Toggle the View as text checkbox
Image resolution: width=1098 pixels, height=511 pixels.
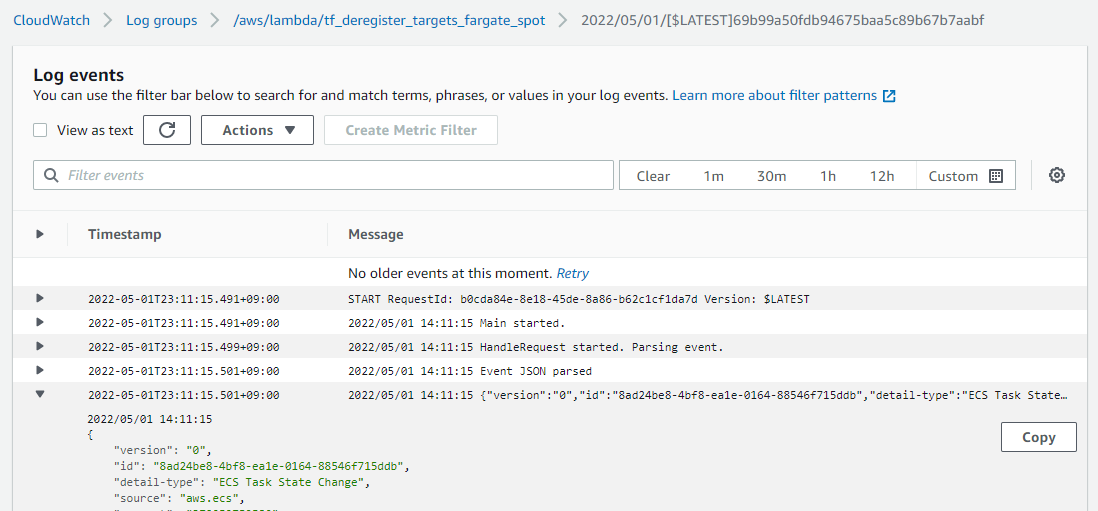[x=41, y=130]
